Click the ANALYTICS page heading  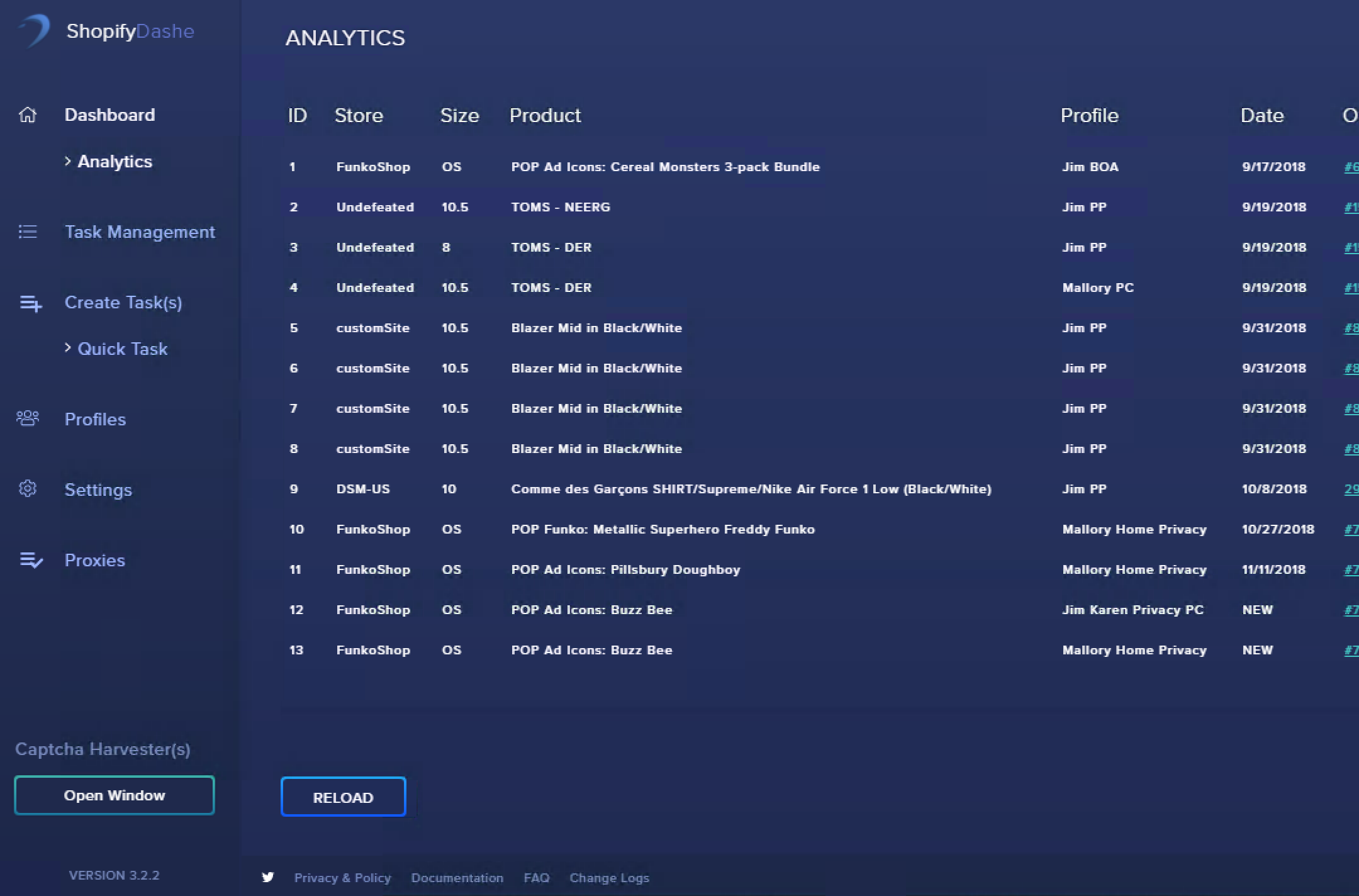(345, 38)
